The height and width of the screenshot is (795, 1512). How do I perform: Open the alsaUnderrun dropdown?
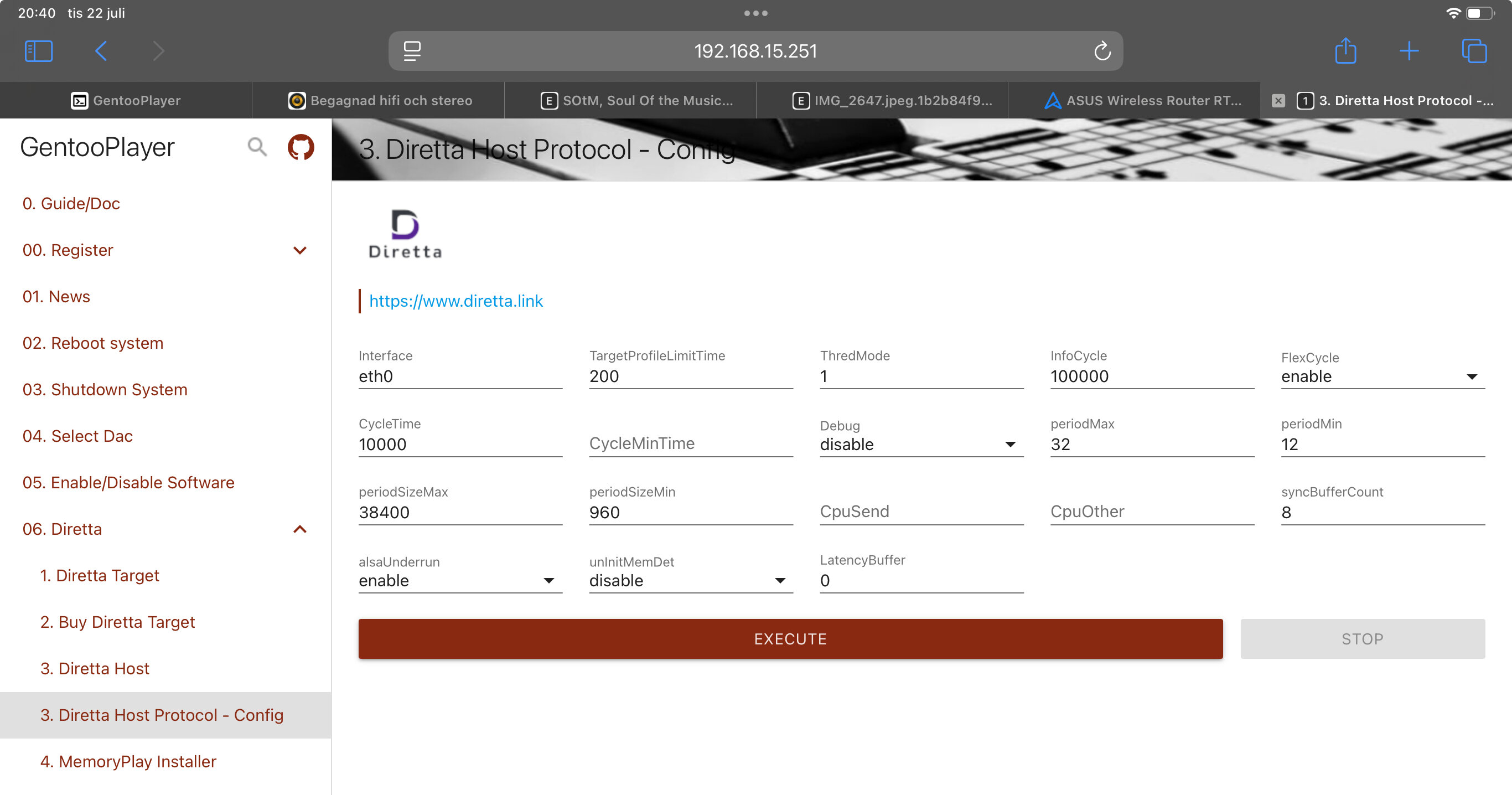pos(459,581)
